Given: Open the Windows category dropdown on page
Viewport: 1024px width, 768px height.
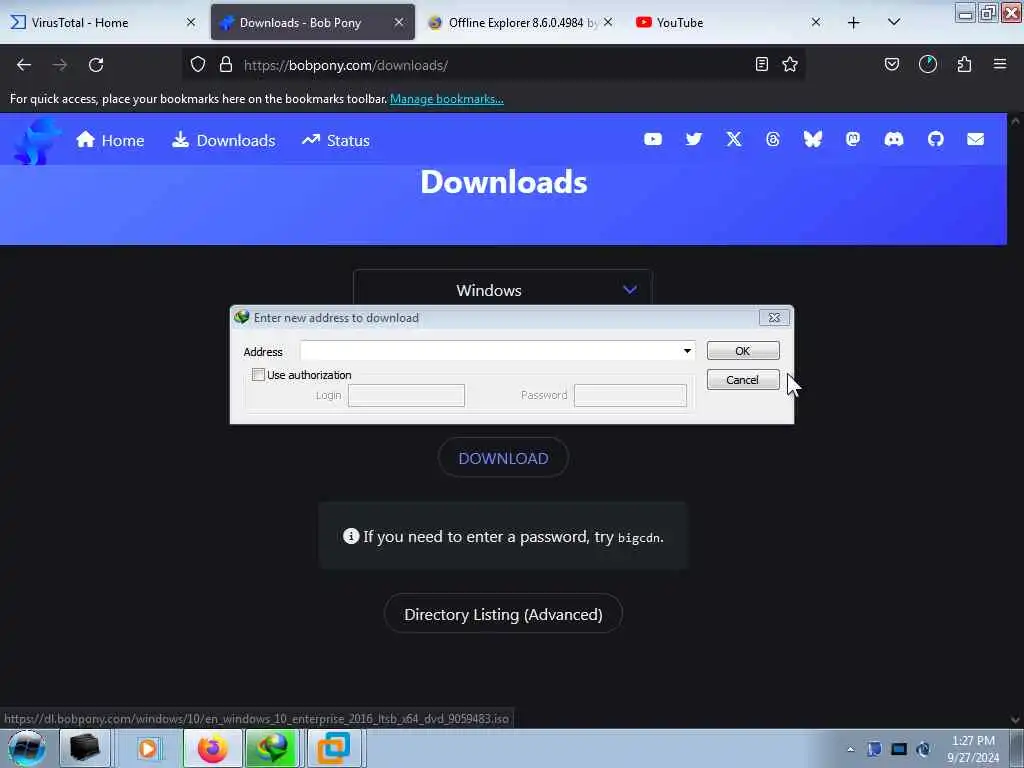Looking at the screenshot, I should [x=503, y=290].
